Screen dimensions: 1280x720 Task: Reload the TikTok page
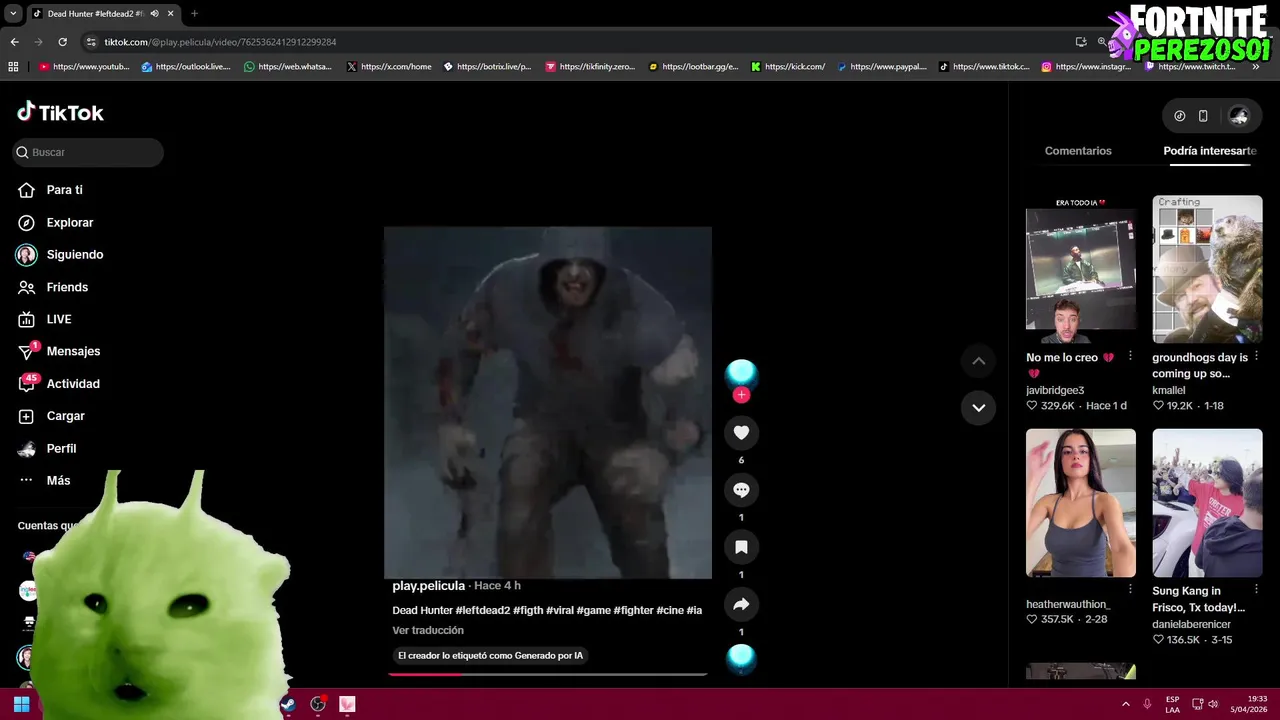[62, 42]
